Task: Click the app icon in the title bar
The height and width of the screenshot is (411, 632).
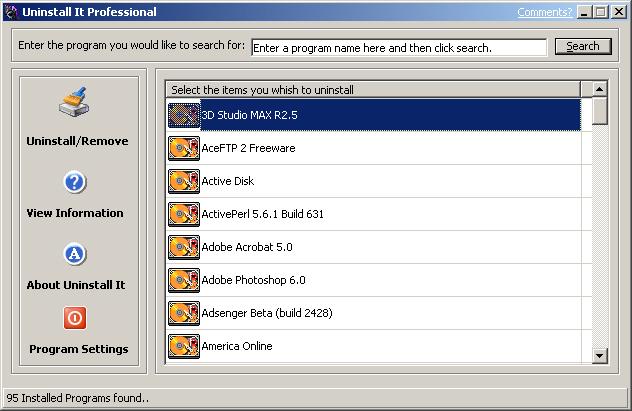Action: [11, 12]
